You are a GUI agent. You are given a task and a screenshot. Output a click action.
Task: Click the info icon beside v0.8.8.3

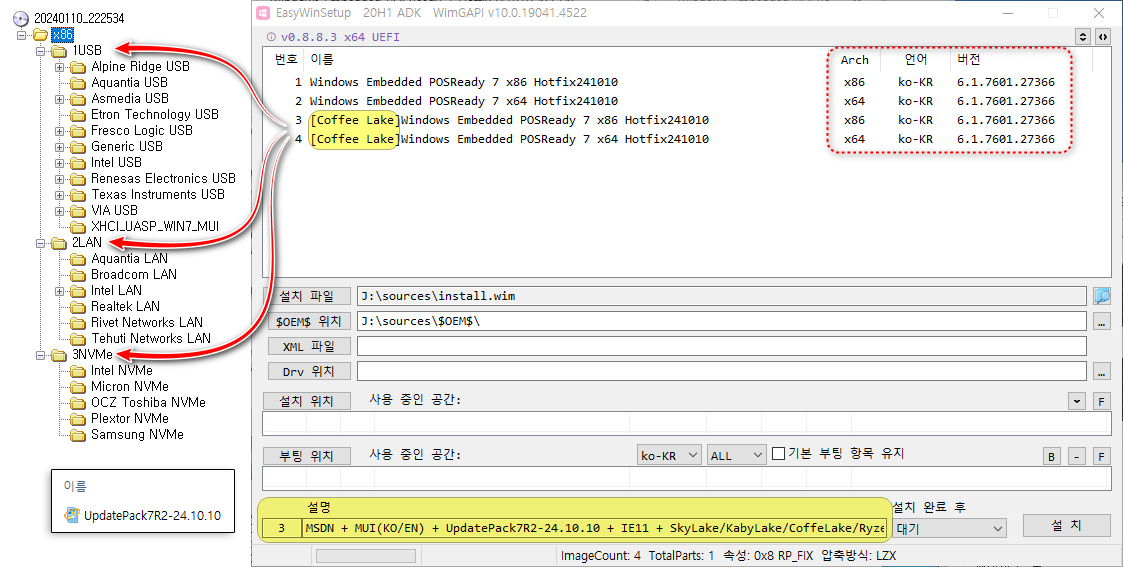(x=271, y=37)
